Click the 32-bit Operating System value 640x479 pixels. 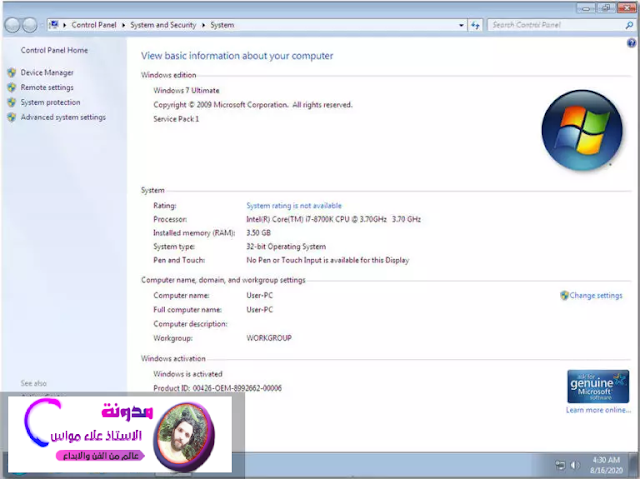coord(286,246)
